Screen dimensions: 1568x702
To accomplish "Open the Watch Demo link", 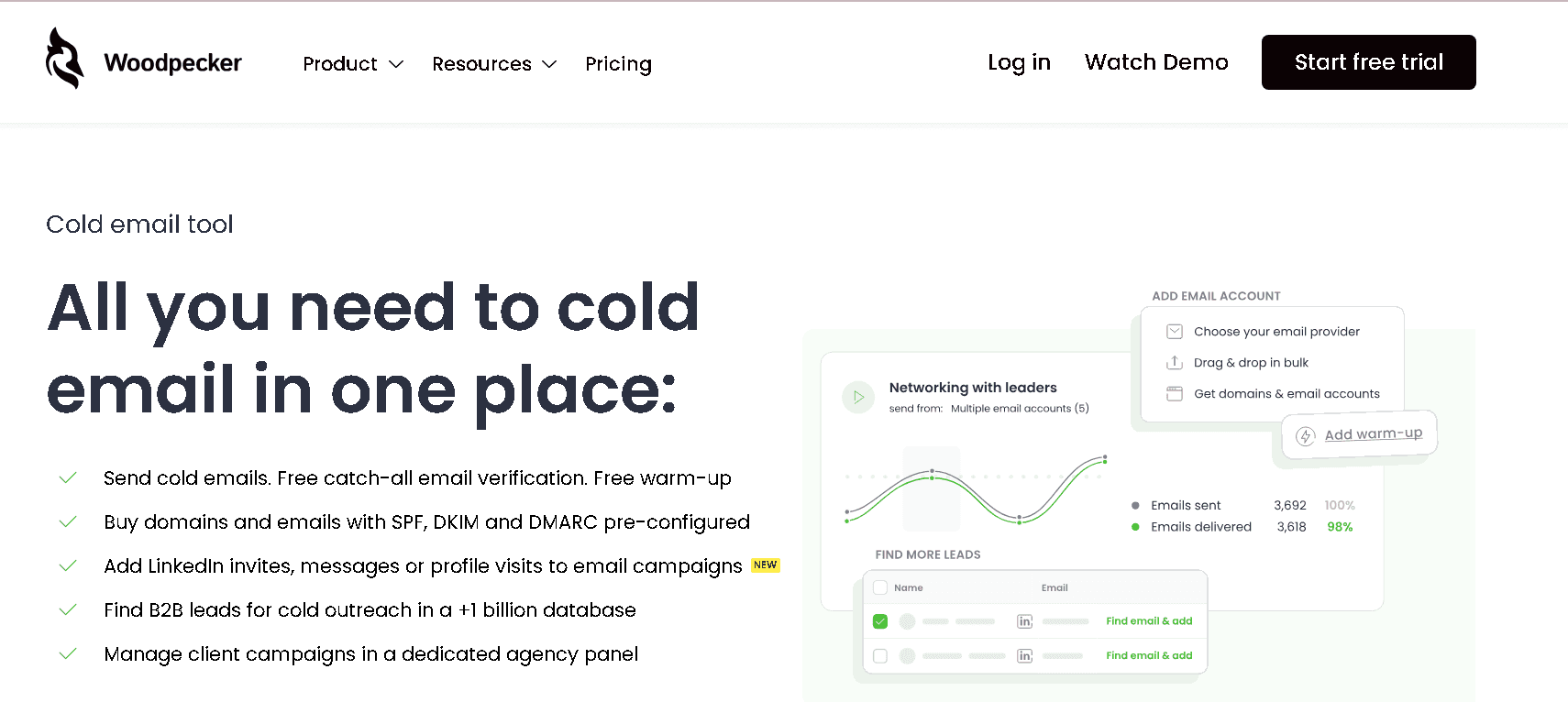I will click(1156, 62).
